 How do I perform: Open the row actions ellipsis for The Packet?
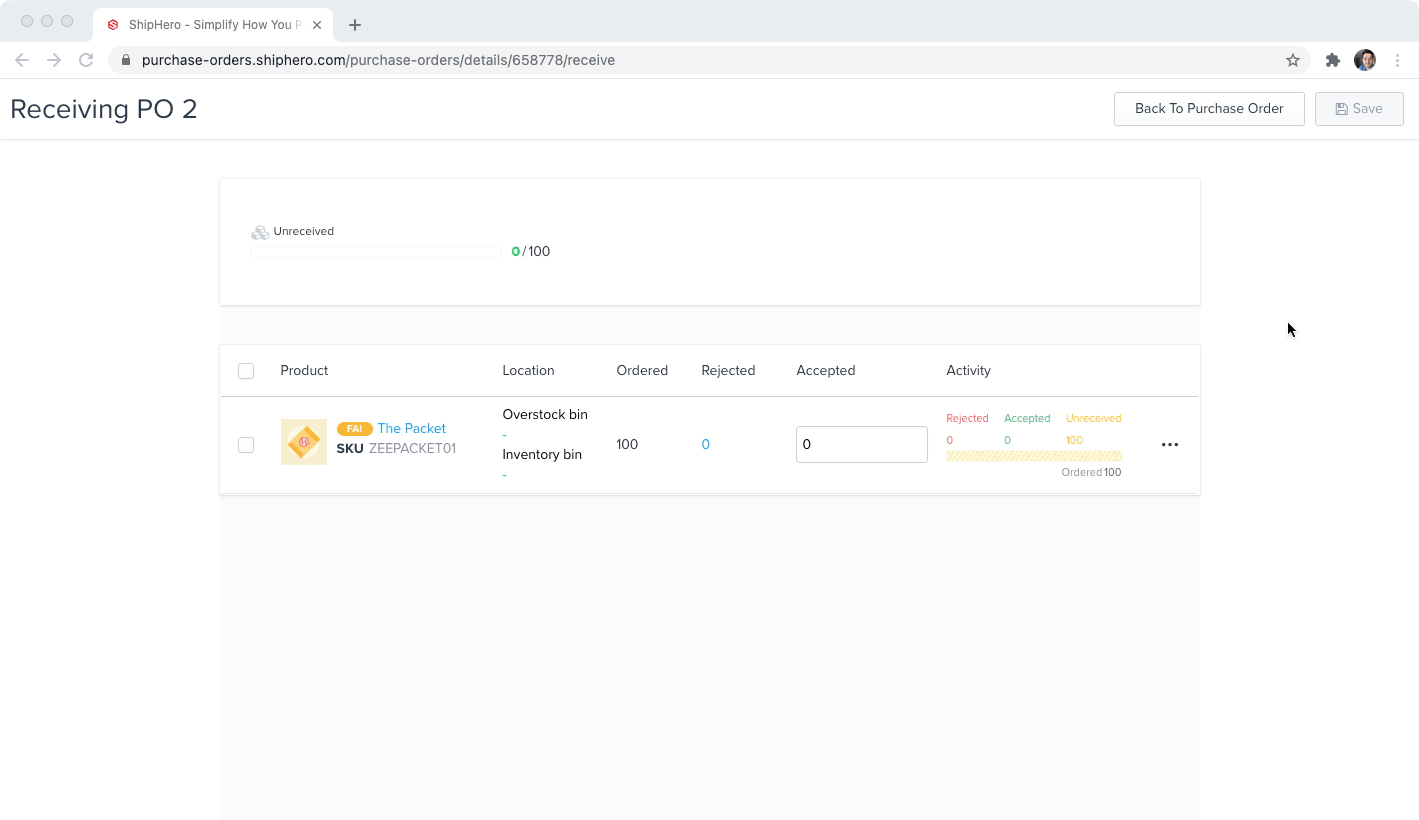(1170, 444)
